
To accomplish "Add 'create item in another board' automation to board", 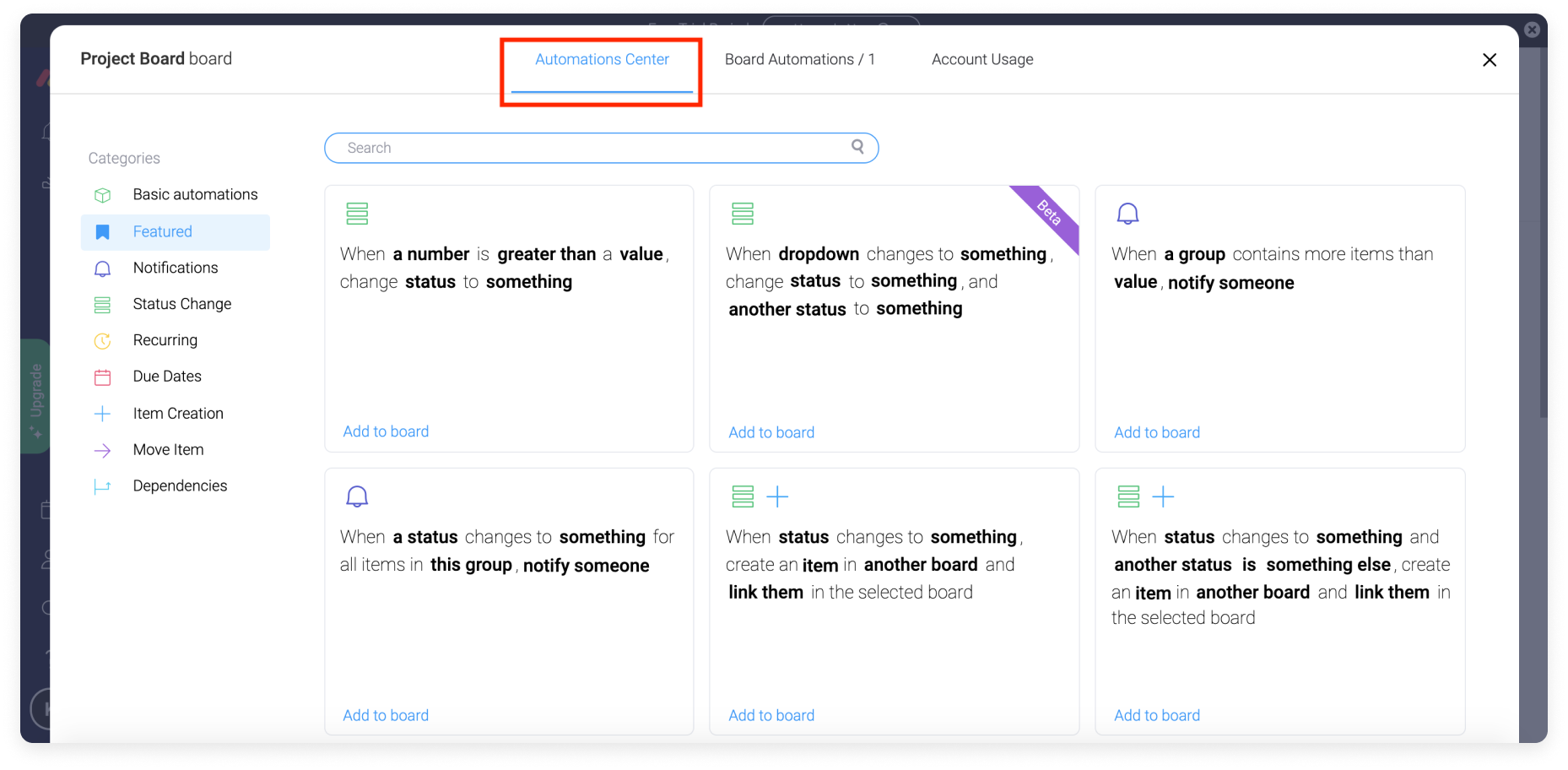I will point(771,715).
